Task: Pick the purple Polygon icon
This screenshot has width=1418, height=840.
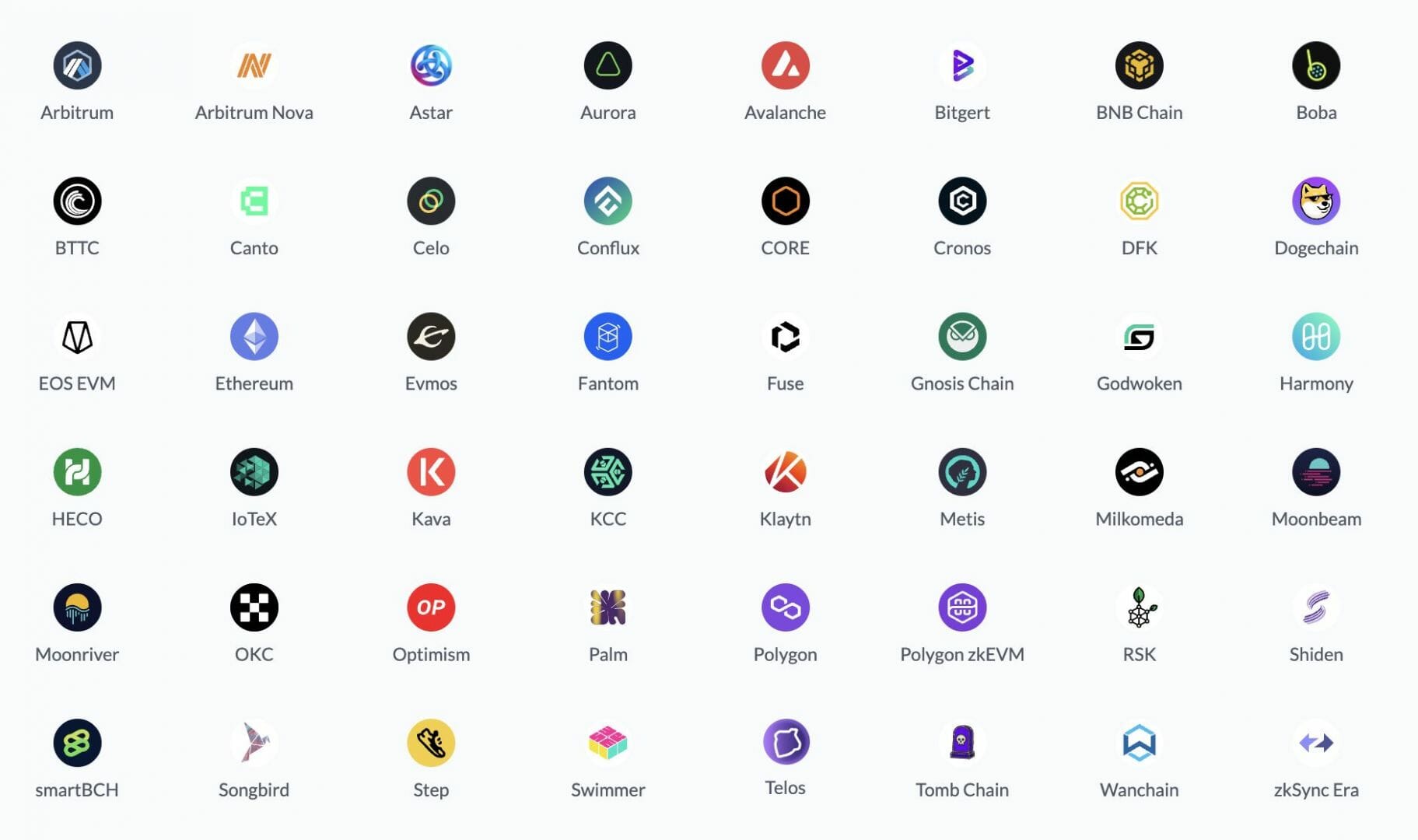Action: (x=785, y=607)
